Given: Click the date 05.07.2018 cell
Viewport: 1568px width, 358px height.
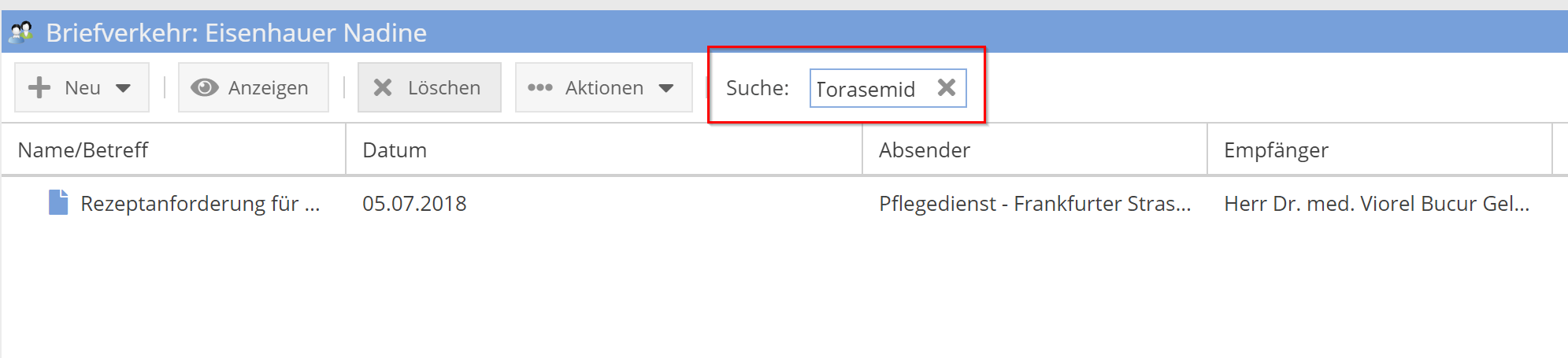Looking at the screenshot, I should pos(414,204).
